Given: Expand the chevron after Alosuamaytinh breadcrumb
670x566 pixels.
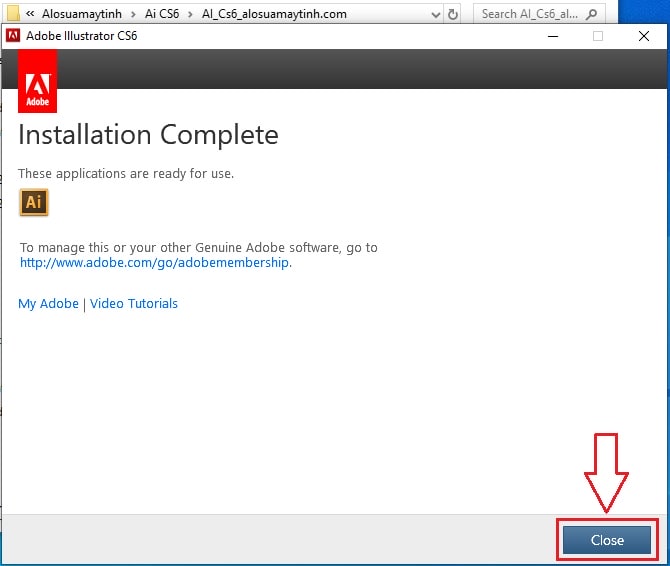Looking at the screenshot, I should coord(133,15).
